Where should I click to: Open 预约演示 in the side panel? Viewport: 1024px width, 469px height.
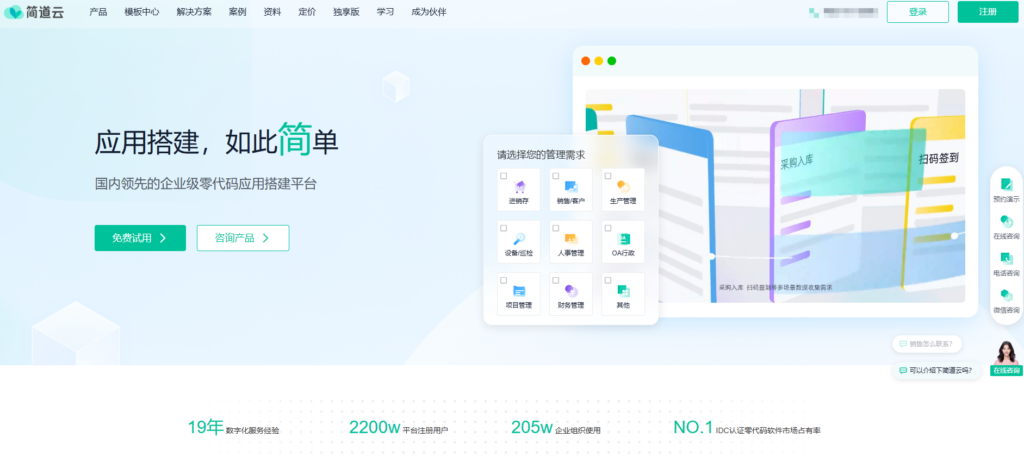[1006, 190]
